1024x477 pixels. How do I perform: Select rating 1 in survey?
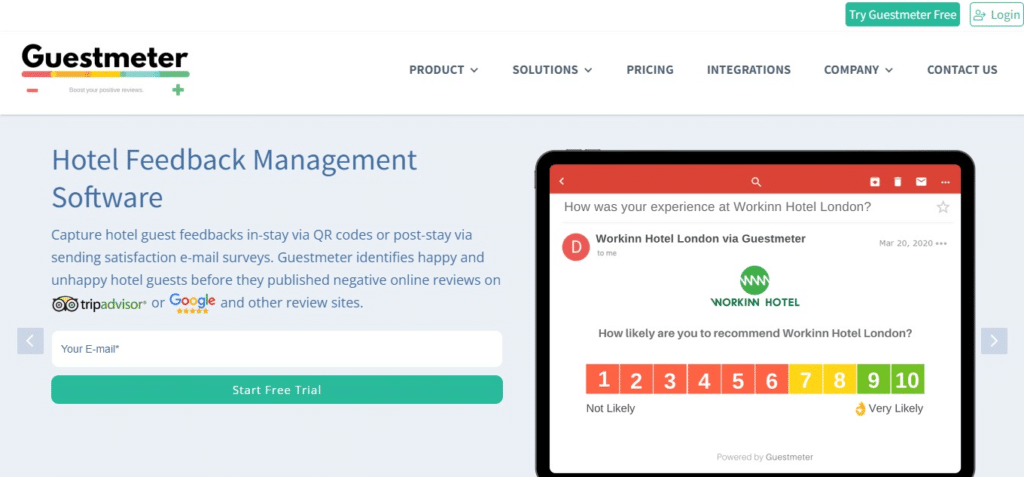tap(603, 379)
